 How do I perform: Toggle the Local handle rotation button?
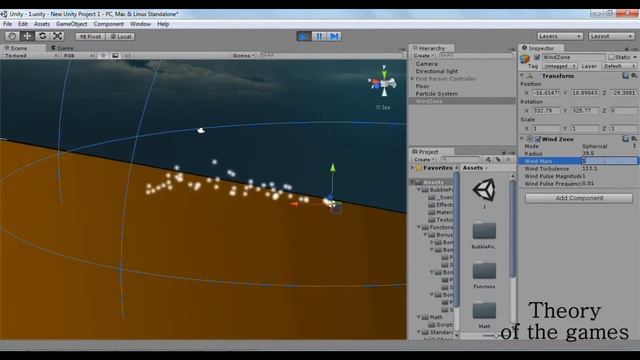point(121,36)
